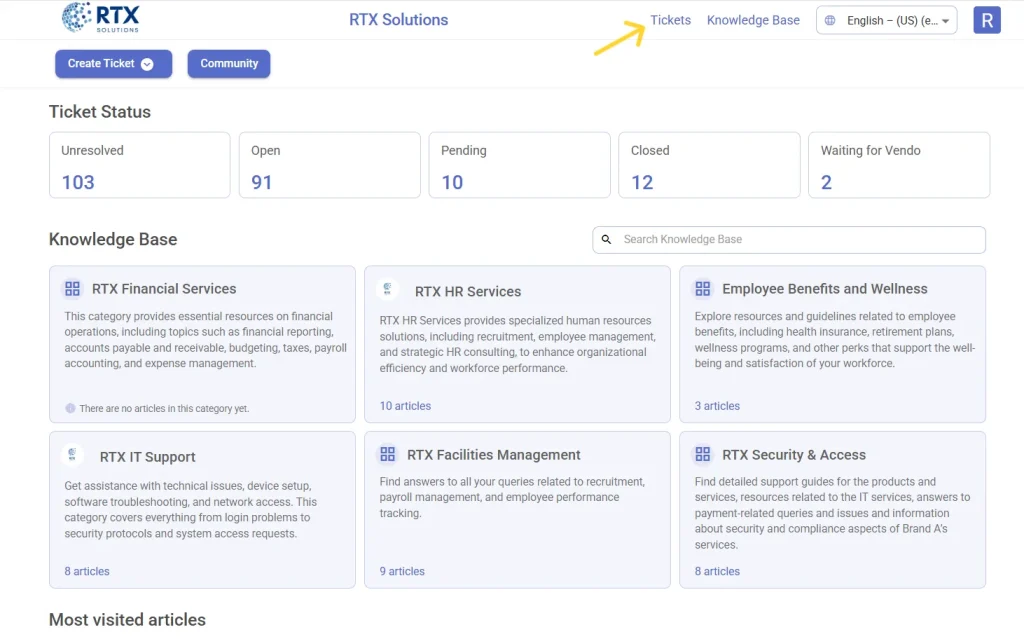Click the RTX Security & Access grid icon
1024x639 pixels.
click(703, 455)
